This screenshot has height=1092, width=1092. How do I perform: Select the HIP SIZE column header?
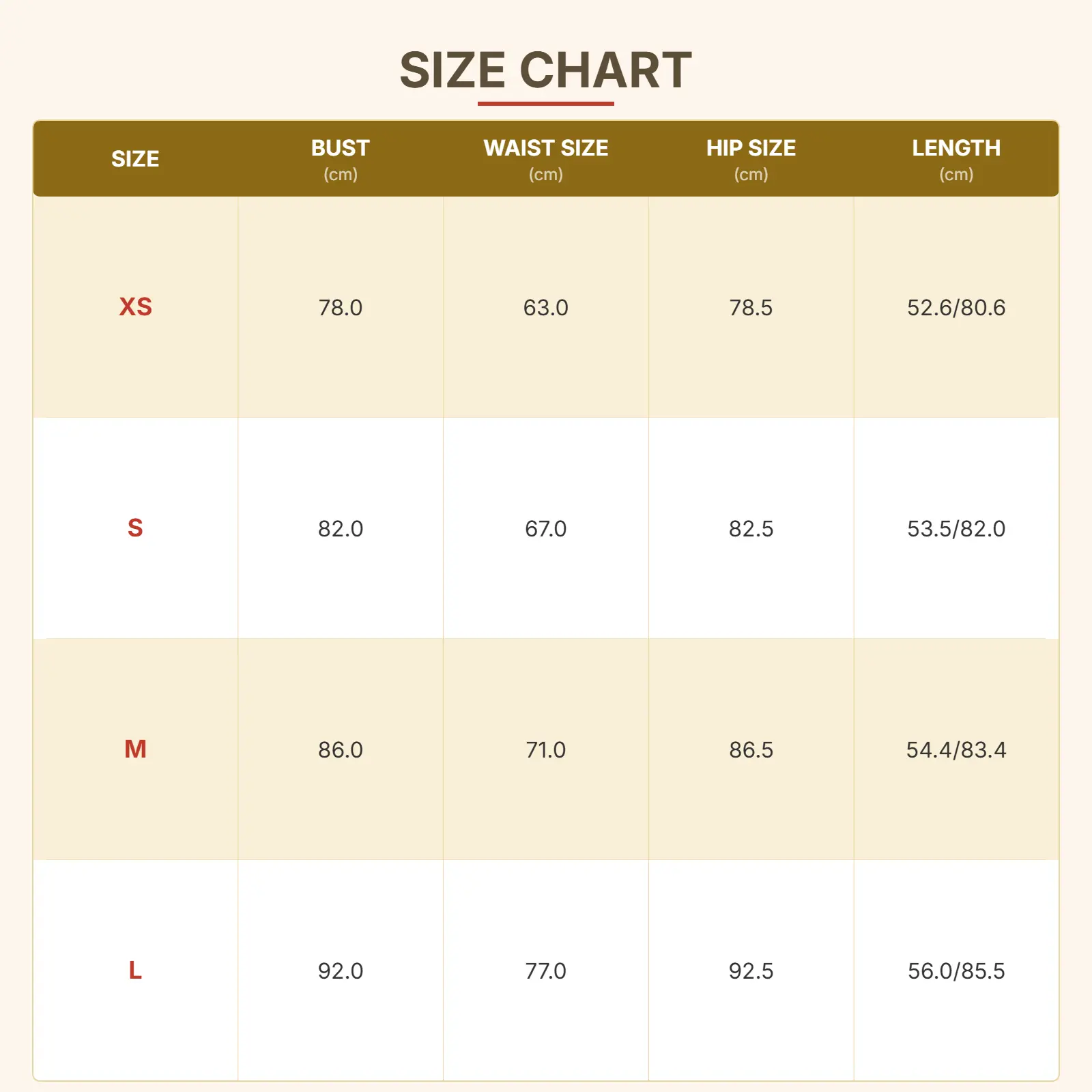(x=751, y=149)
